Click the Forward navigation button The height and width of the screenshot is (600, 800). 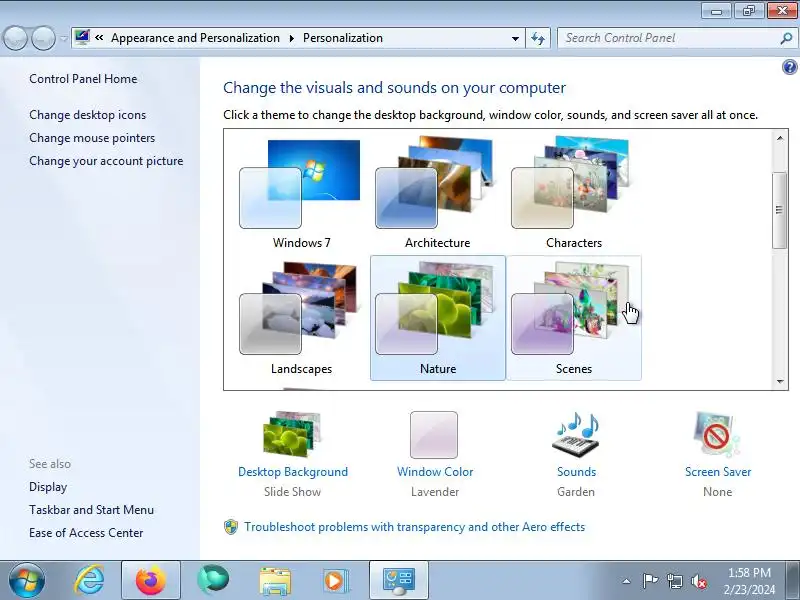tap(44, 38)
